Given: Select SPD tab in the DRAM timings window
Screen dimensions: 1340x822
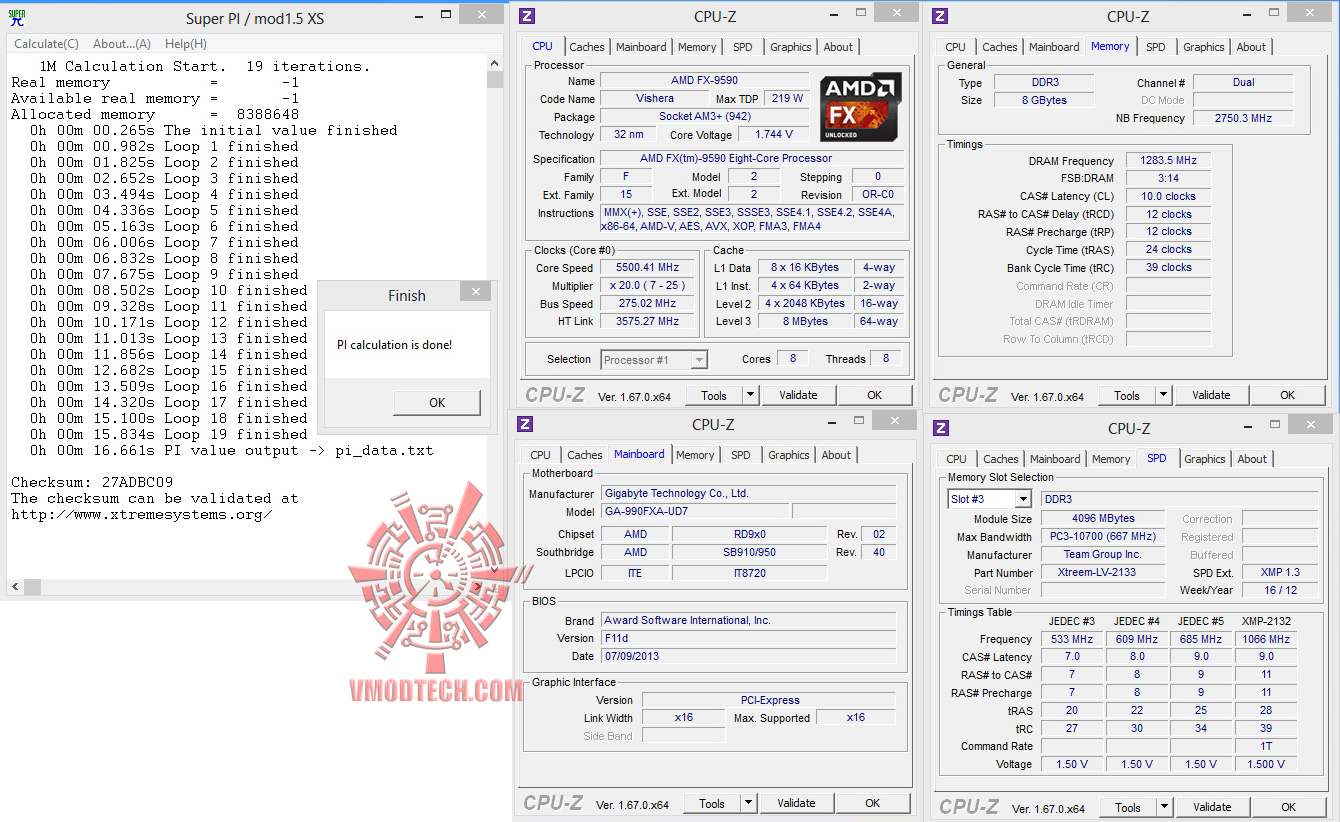Looking at the screenshot, I should (1156, 47).
